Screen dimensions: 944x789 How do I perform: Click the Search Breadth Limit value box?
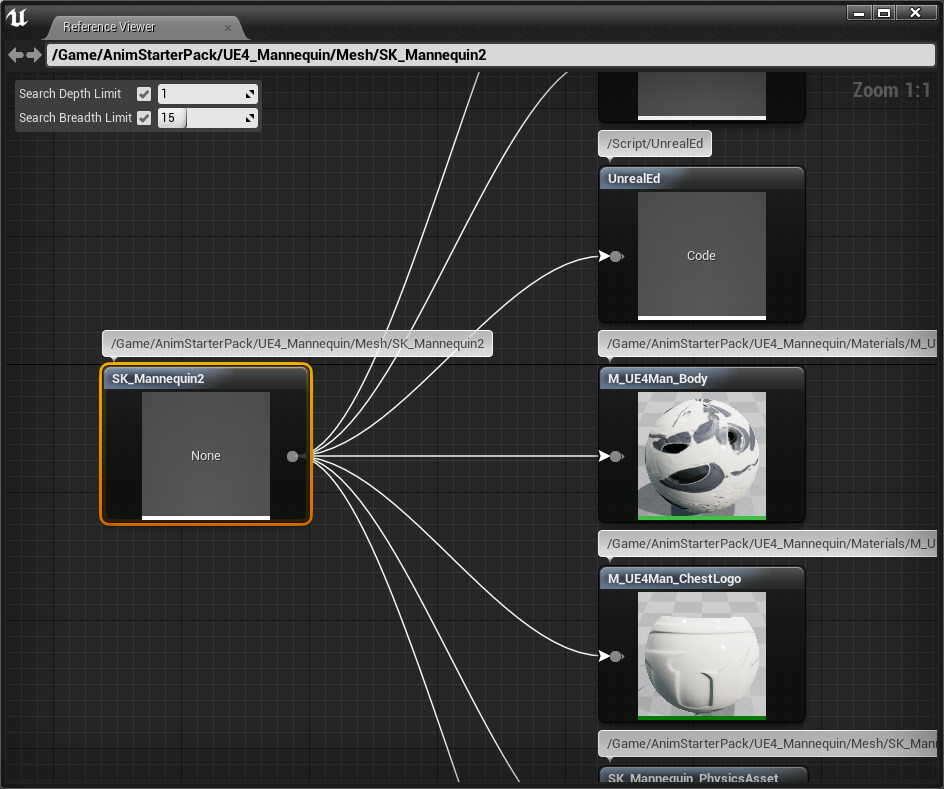click(208, 117)
